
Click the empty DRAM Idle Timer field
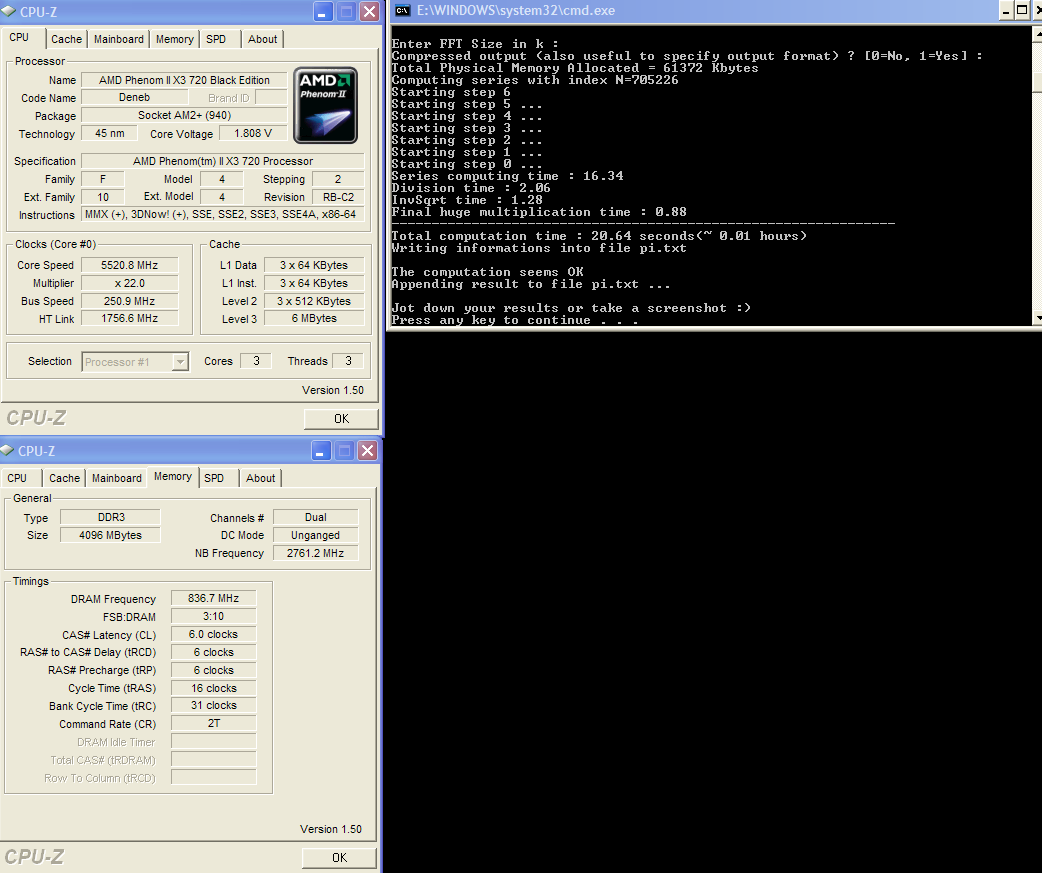click(213, 741)
